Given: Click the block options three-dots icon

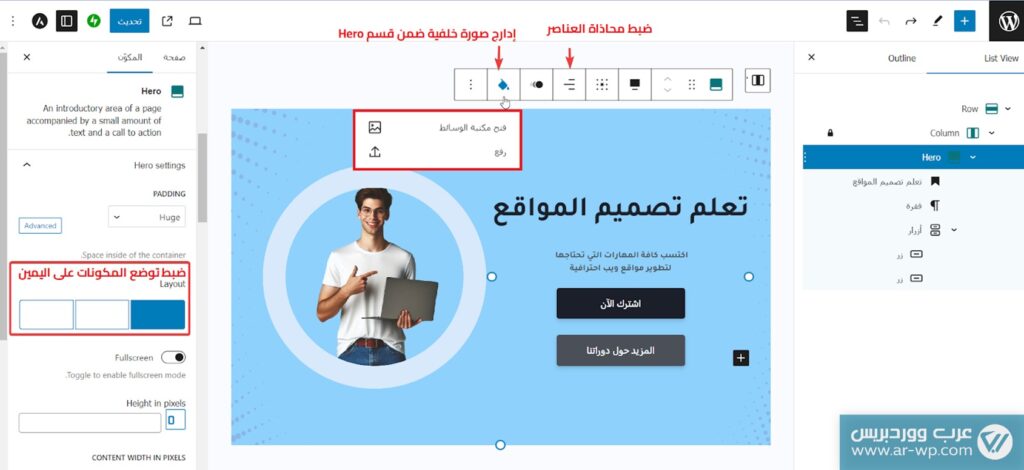Looking at the screenshot, I should click(471, 84).
